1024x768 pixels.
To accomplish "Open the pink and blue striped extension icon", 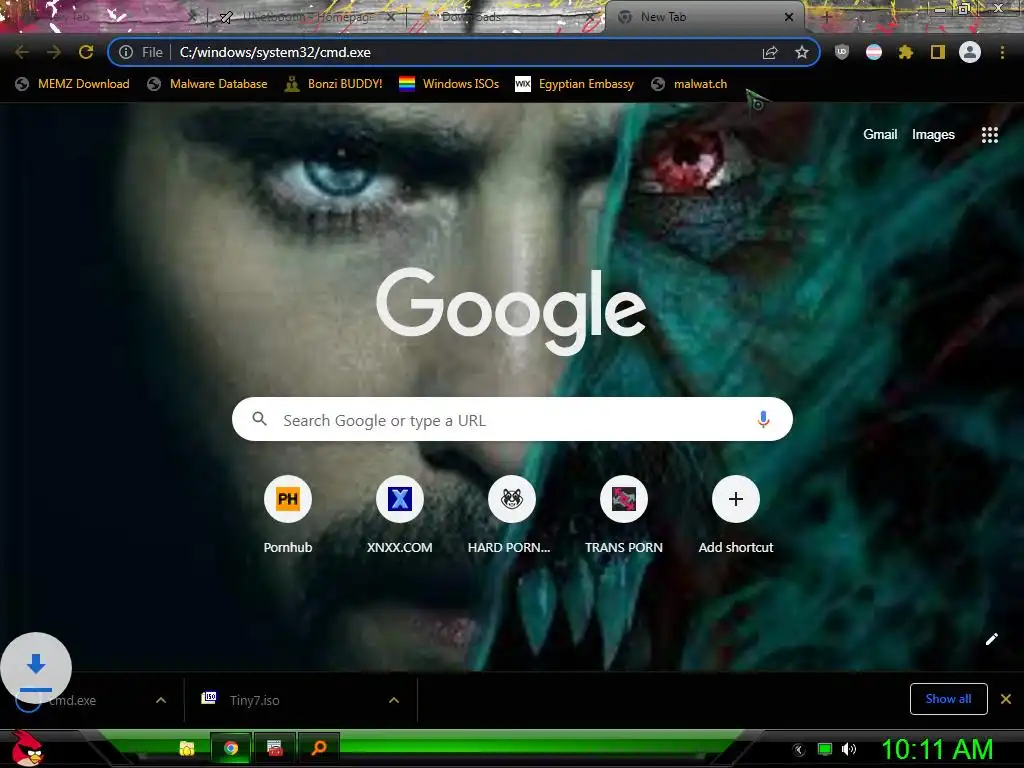I will click(874, 52).
